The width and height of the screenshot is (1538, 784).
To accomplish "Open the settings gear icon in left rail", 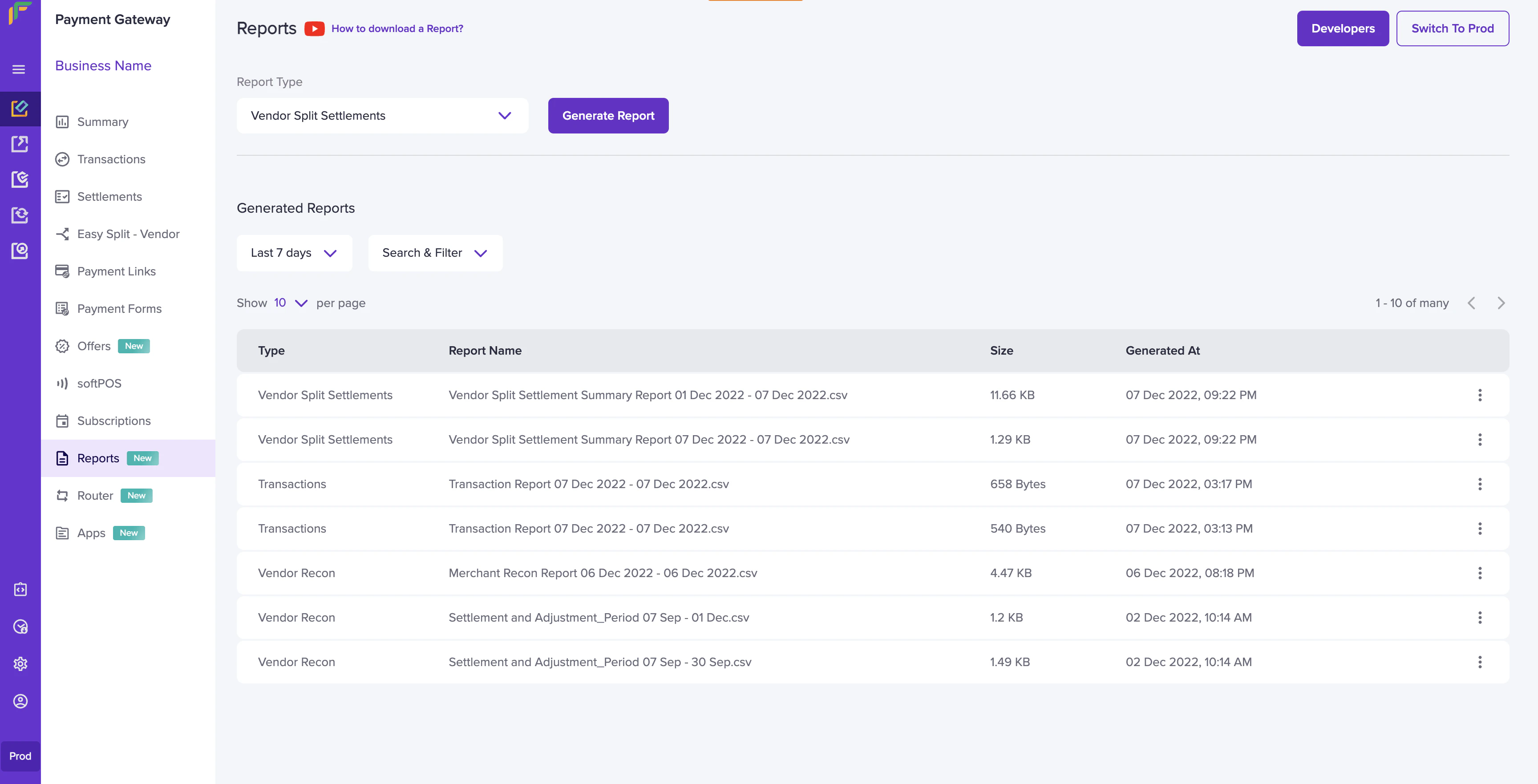I will (x=20, y=663).
